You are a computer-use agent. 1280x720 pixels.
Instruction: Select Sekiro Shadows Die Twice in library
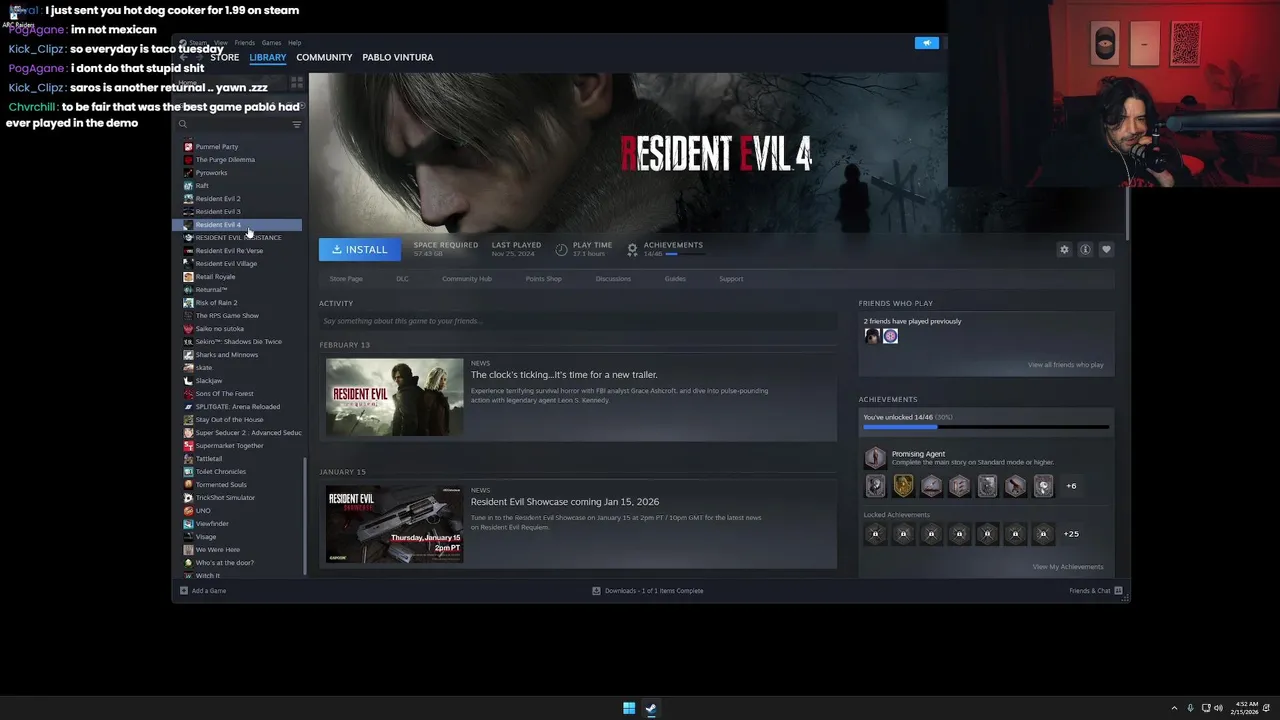[241, 342]
